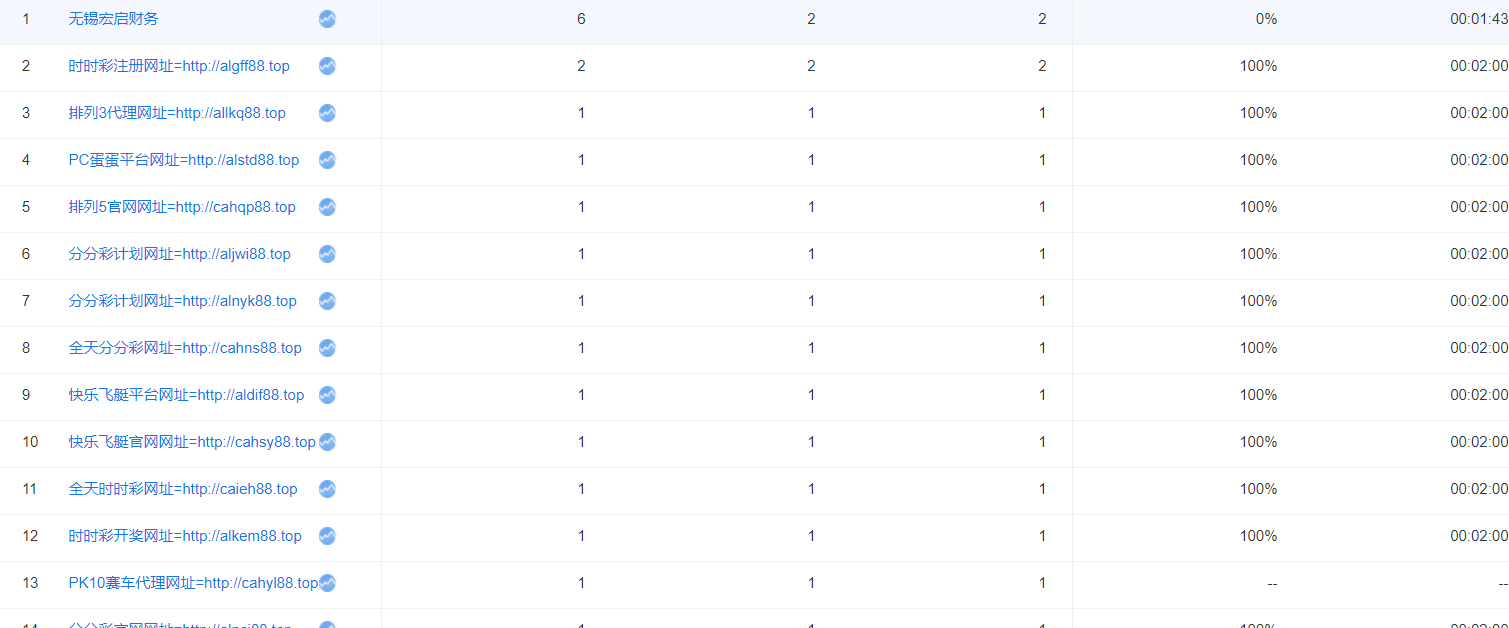The width and height of the screenshot is (1509, 628).
Task: Open the 无锡宏启财务 keyword link
Action: click(x=113, y=19)
